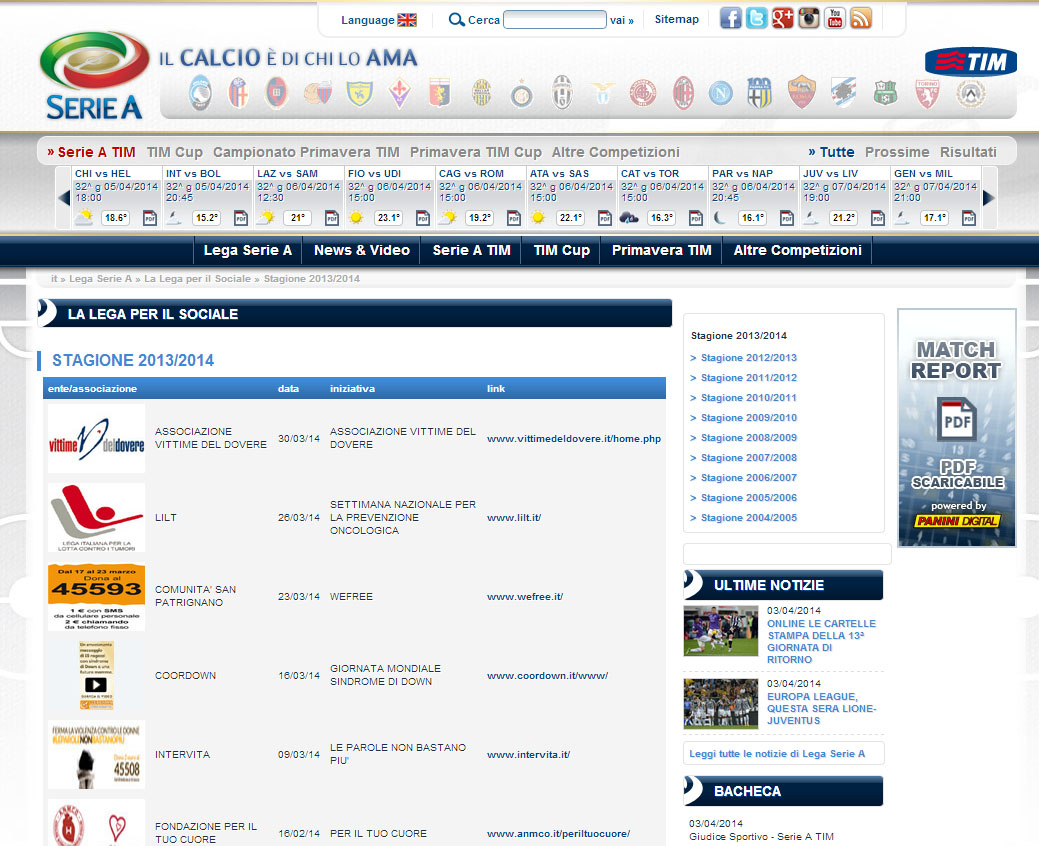Open Serie A TIM in the dark navigation bar
Screen dimensions: 1039x846
(471, 250)
